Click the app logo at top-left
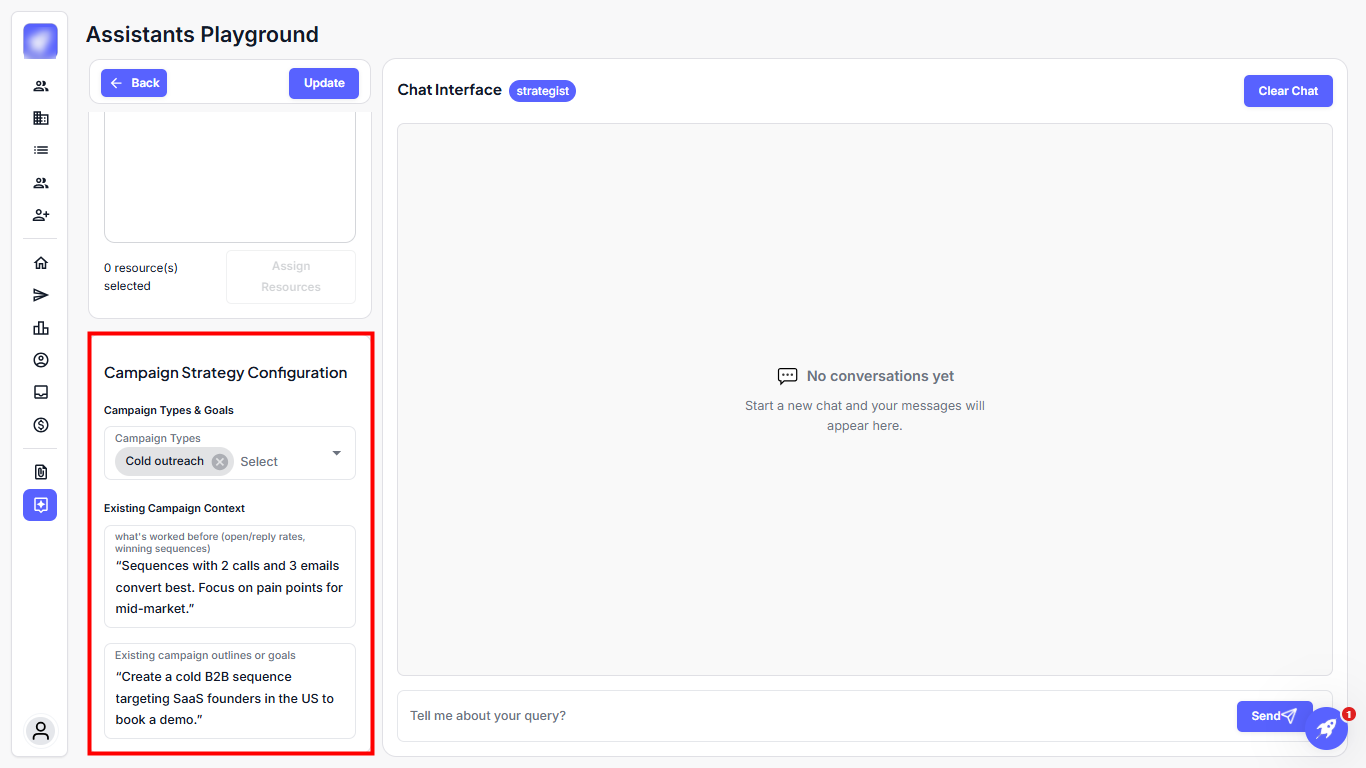 41,41
